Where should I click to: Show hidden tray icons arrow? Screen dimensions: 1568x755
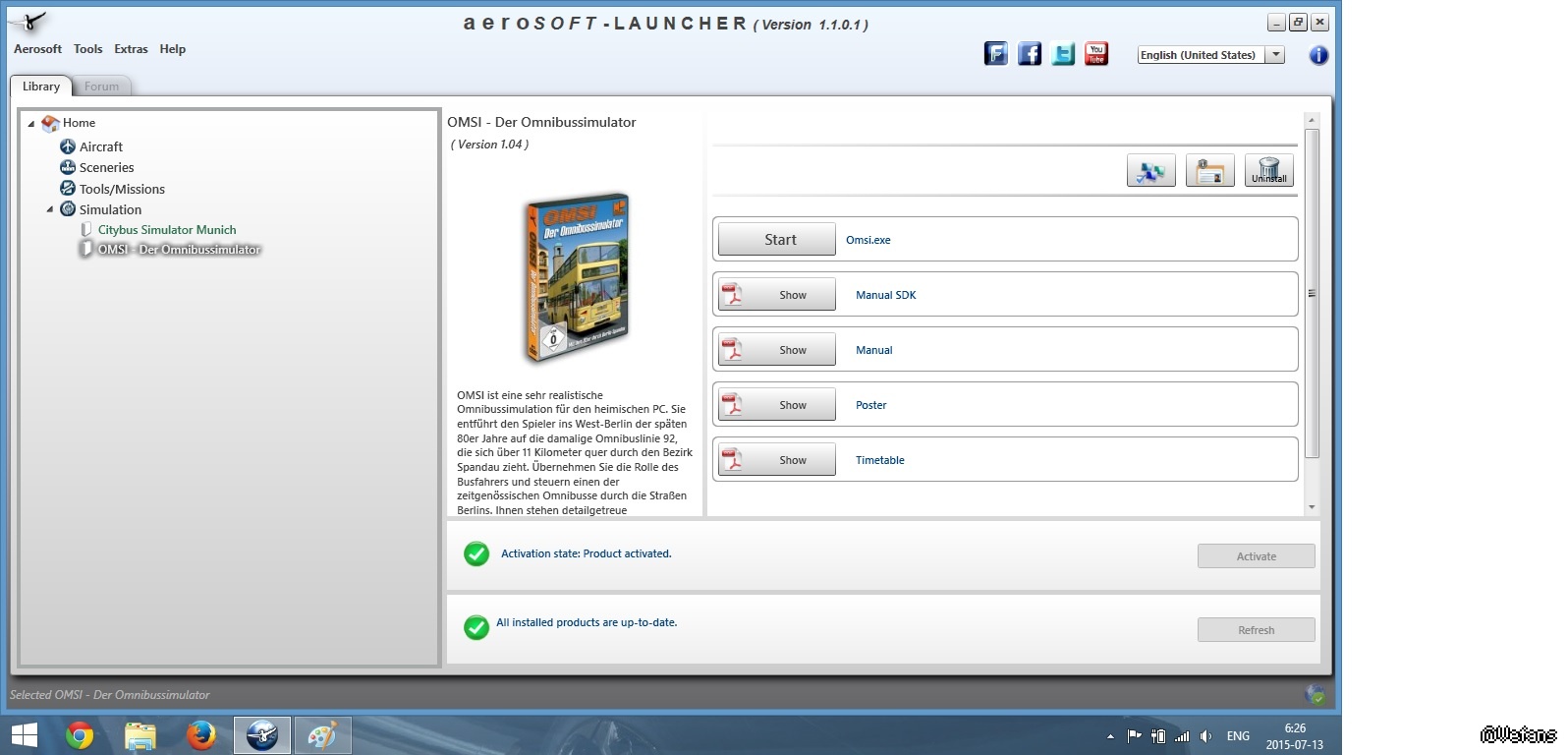tap(1110, 736)
